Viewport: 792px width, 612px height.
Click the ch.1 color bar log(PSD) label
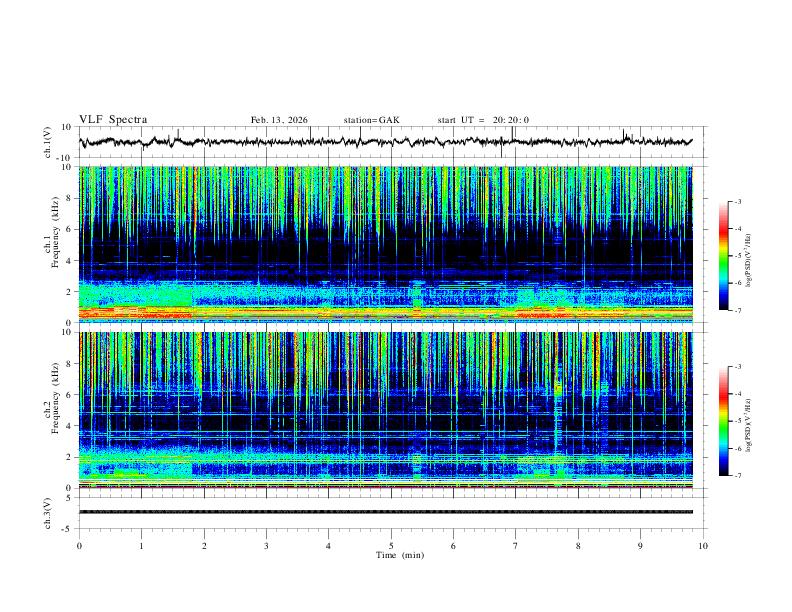click(748, 261)
